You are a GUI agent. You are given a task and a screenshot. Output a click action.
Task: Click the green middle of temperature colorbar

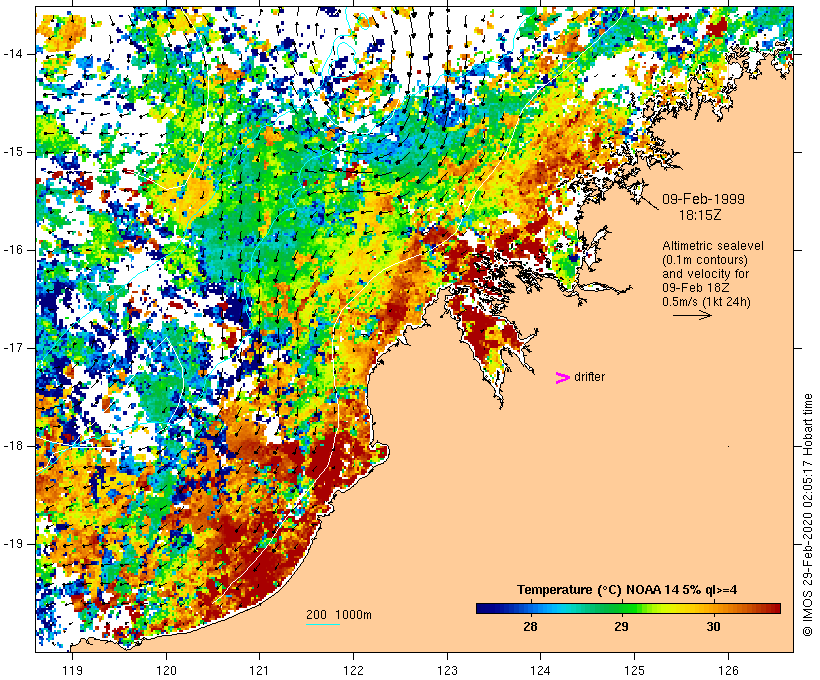[x=628, y=608]
